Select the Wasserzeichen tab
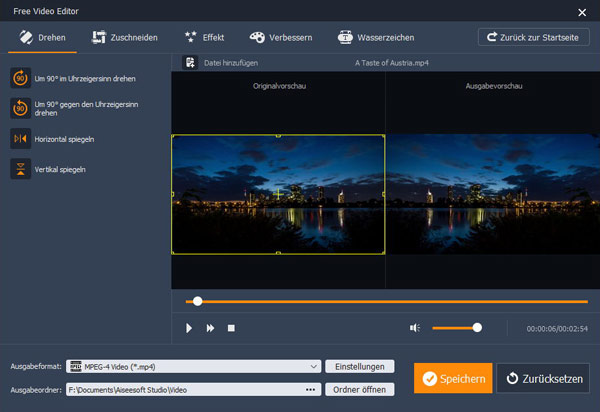This screenshot has height=412, width=600. [x=376, y=37]
